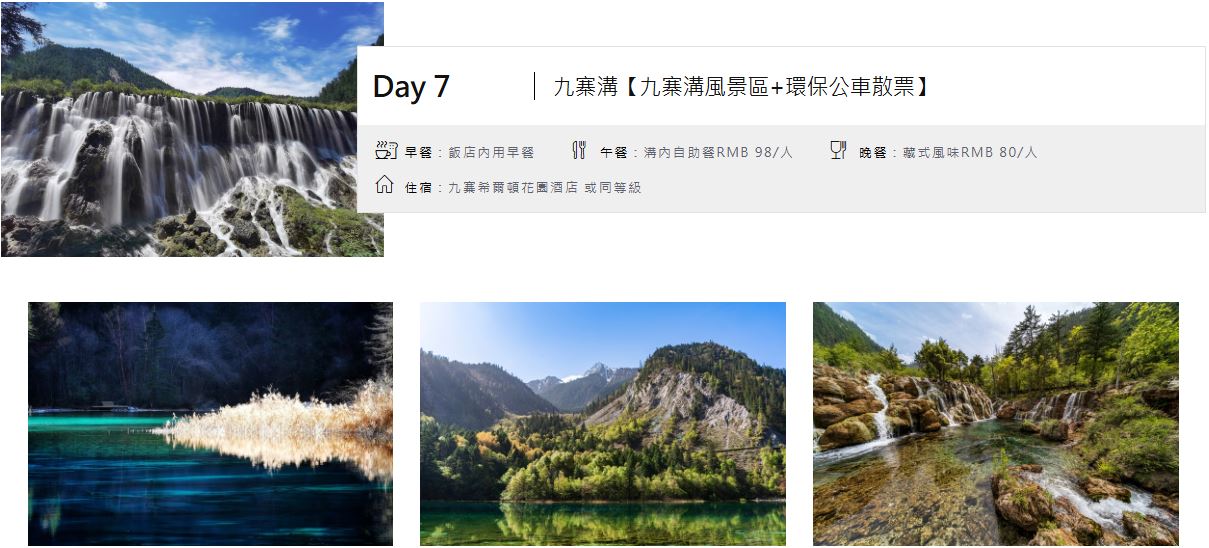Click the 早餐 label
This screenshot has height=548, width=1209.
418,153
